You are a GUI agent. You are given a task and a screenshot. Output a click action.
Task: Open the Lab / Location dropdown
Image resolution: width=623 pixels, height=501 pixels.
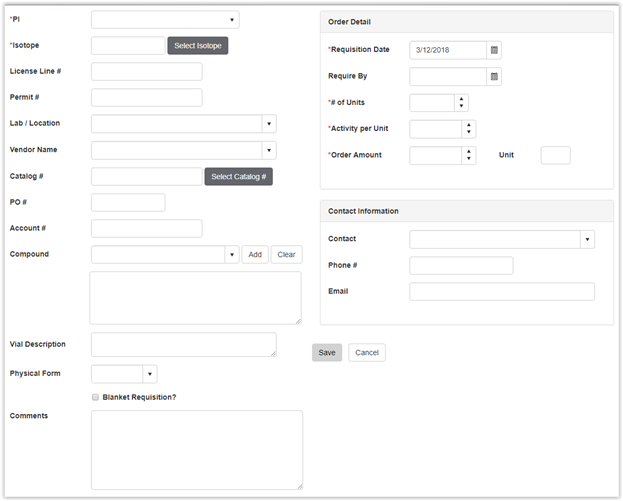click(269, 124)
